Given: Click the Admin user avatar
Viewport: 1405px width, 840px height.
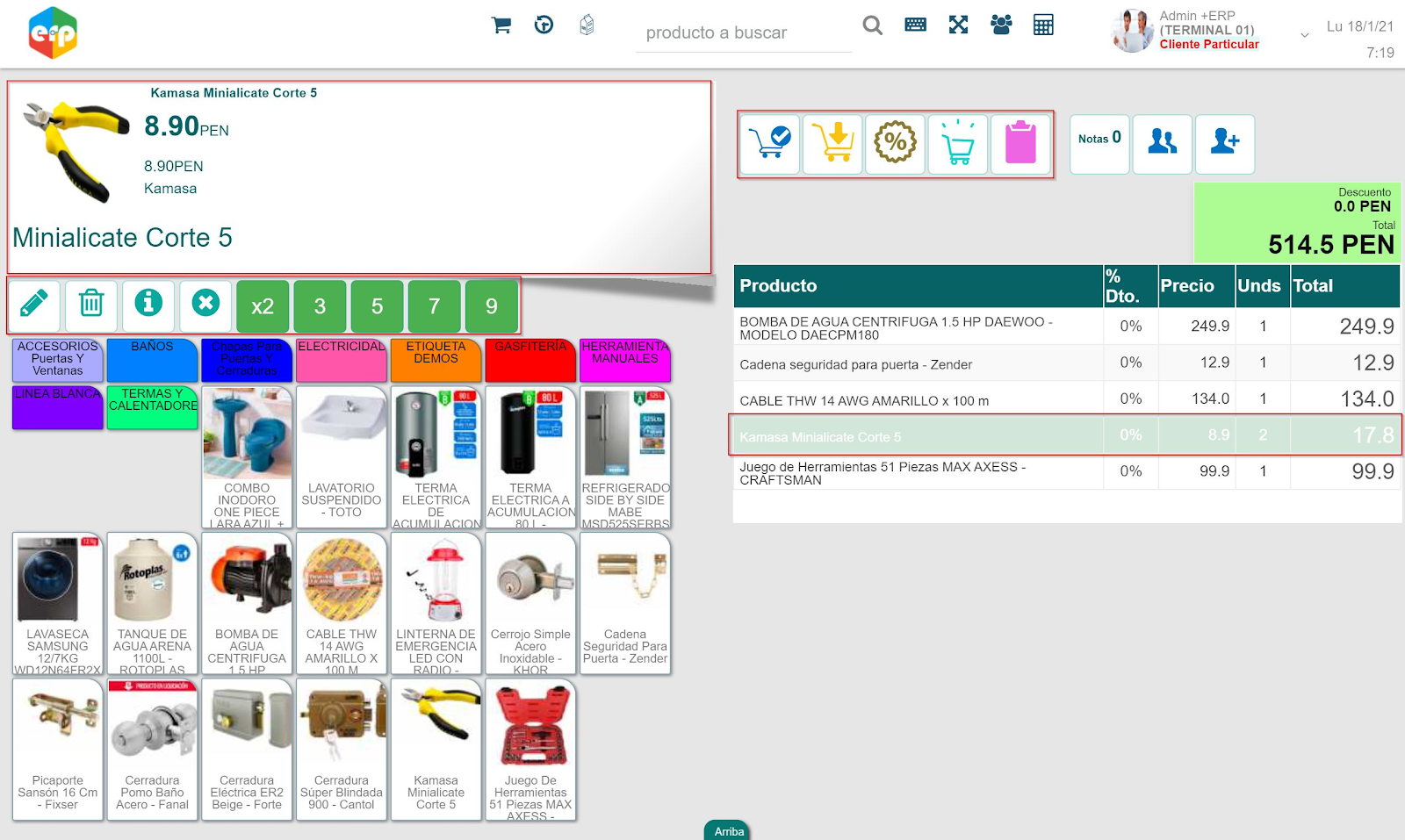Looking at the screenshot, I should coord(1132,31).
